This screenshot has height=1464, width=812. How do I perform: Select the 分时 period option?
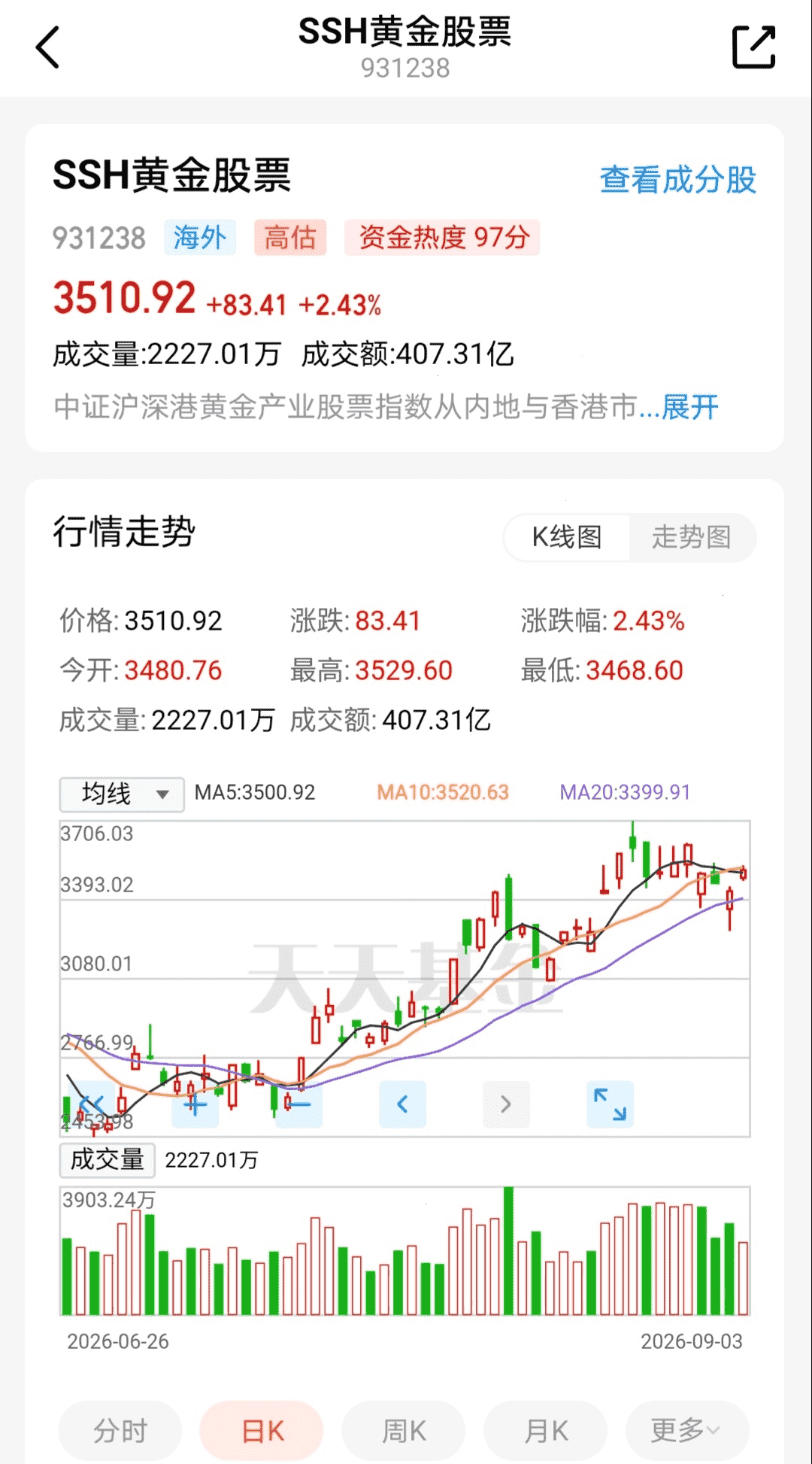pyautogui.click(x=120, y=1431)
